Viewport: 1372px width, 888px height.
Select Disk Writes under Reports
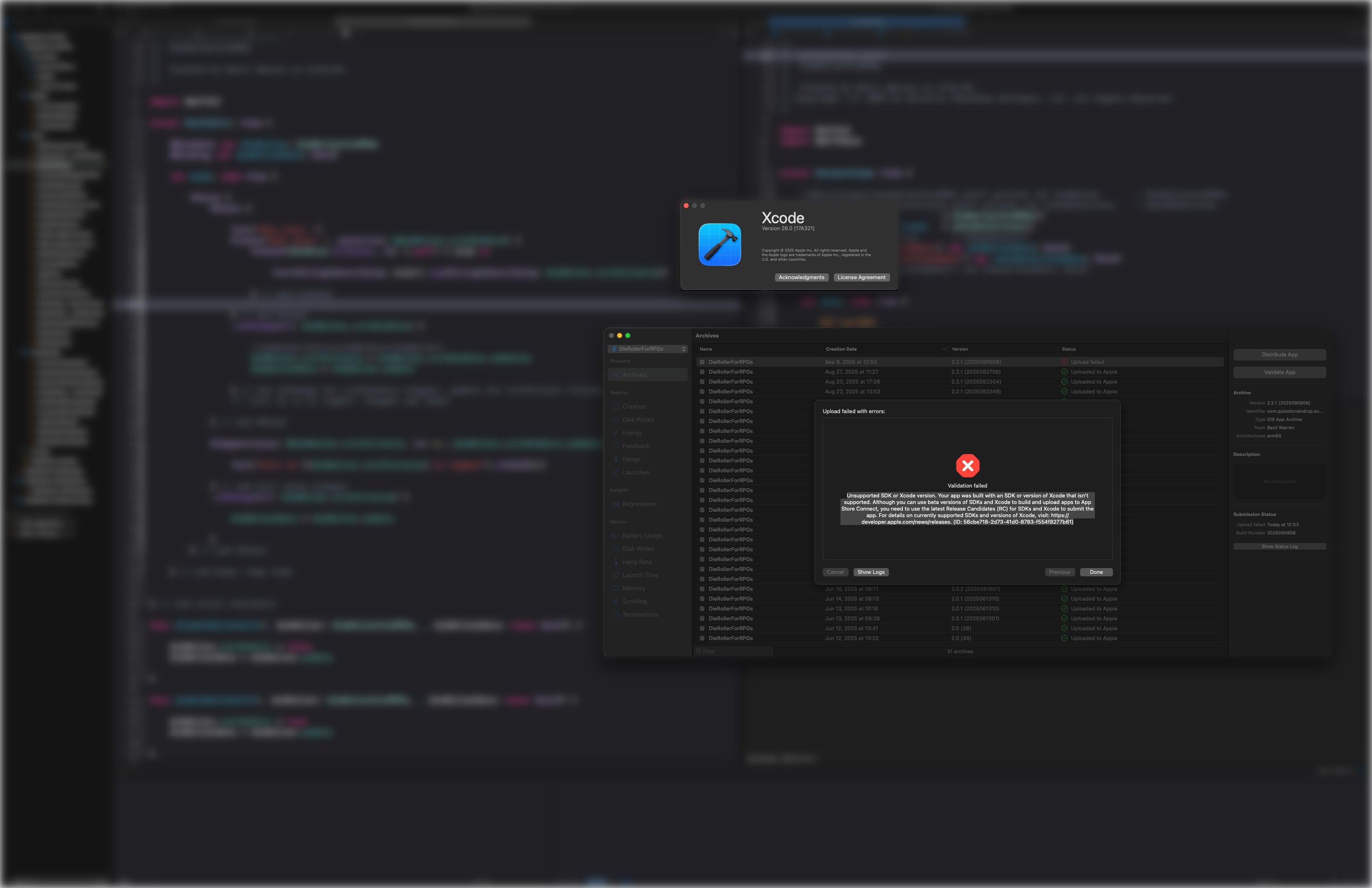(638, 419)
